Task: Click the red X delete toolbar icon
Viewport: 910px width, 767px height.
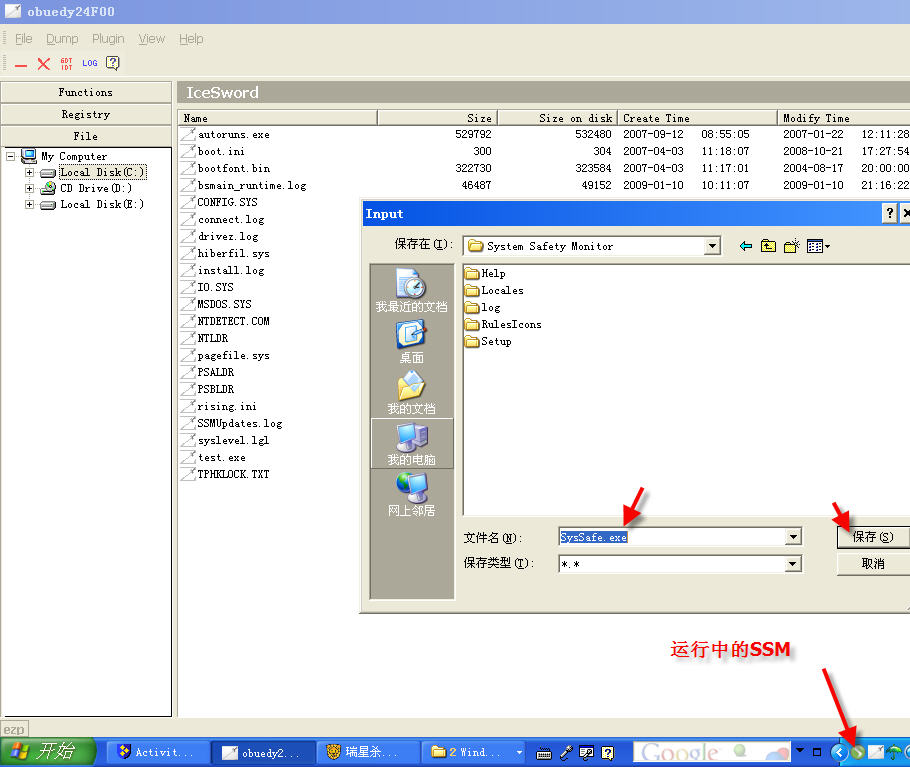Action: click(43, 63)
